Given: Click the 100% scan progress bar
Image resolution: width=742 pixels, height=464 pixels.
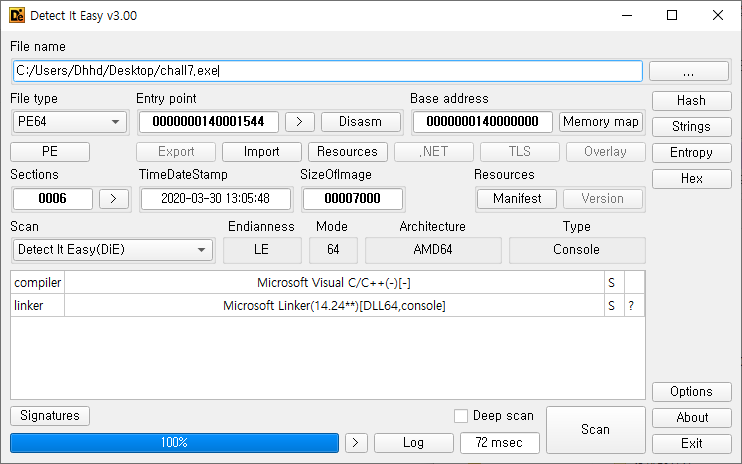Looking at the screenshot, I should 174,443.
